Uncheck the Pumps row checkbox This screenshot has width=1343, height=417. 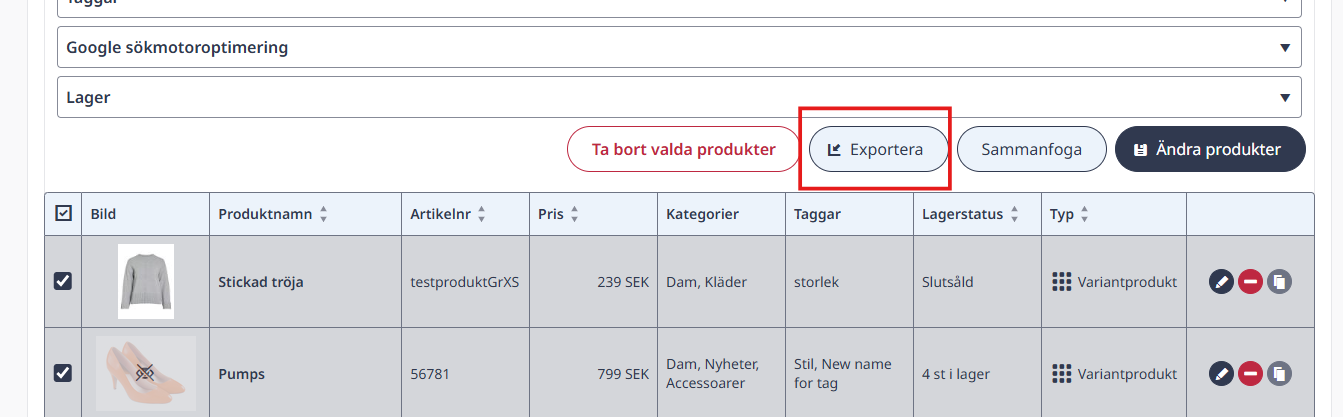point(62,373)
